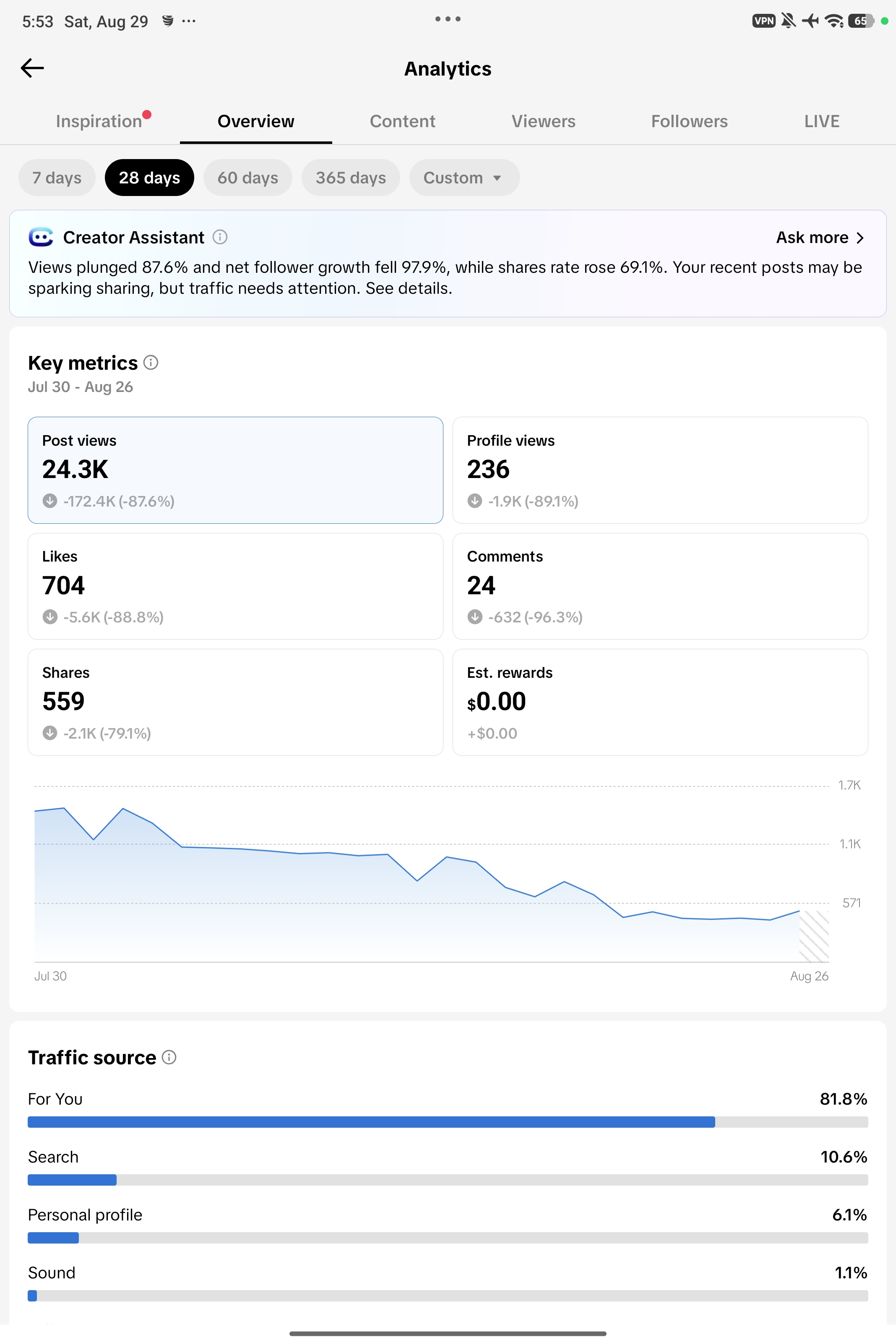Switch to the Content tab
Image resolution: width=896 pixels, height=1343 pixels.
(x=402, y=121)
